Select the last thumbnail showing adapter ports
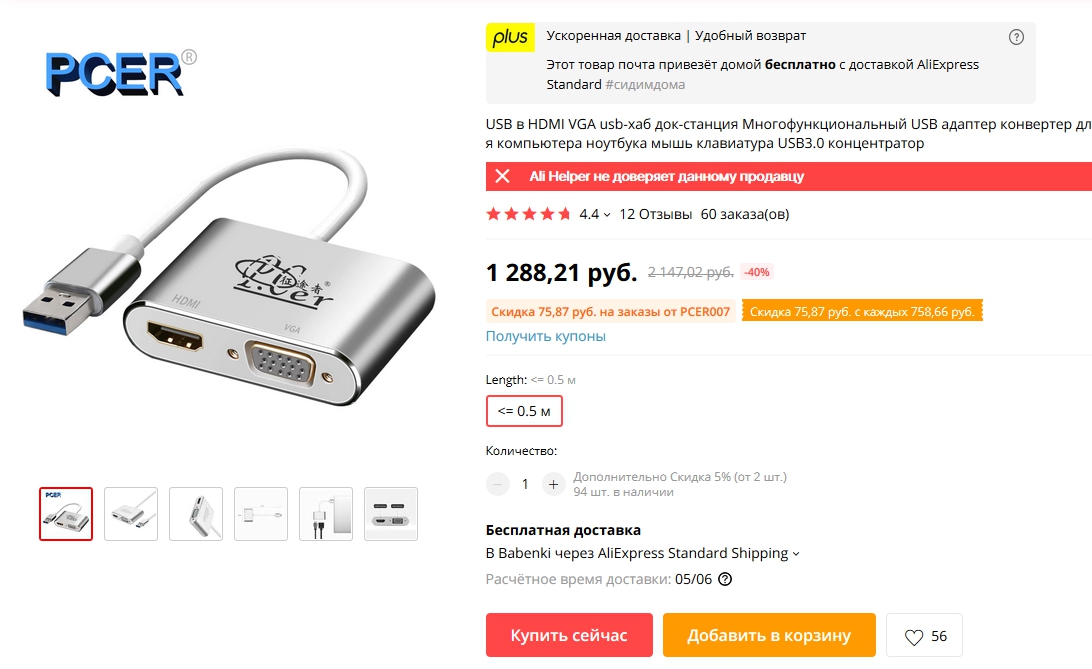This screenshot has height=669, width=1092. pos(391,514)
